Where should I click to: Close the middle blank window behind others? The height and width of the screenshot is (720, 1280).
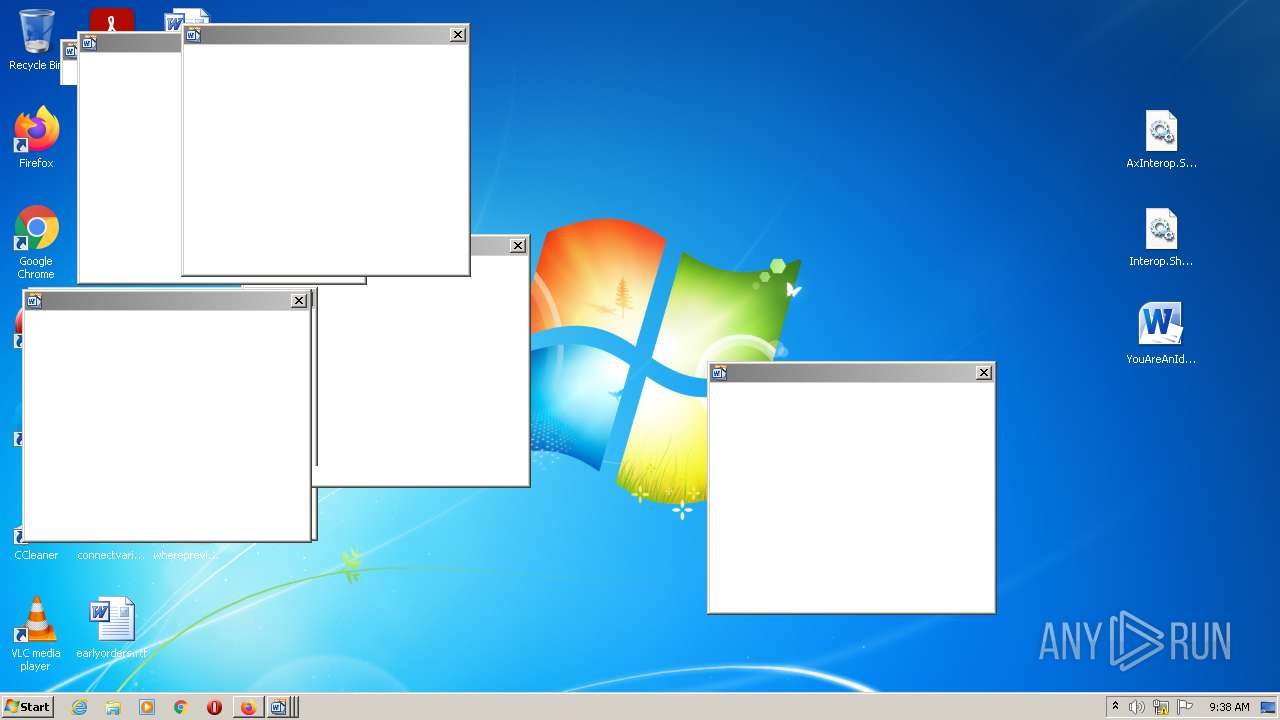518,245
